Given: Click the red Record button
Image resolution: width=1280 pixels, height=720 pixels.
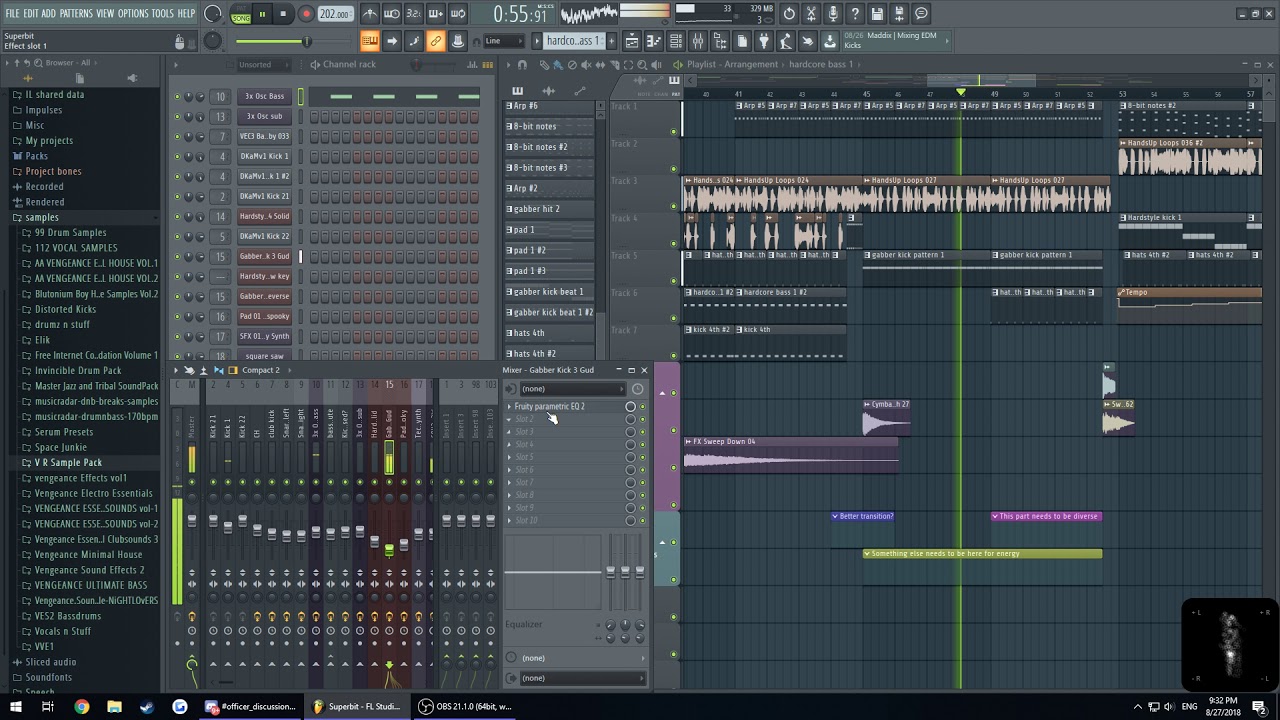Looking at the screenshot, I should tap(306, 14).
